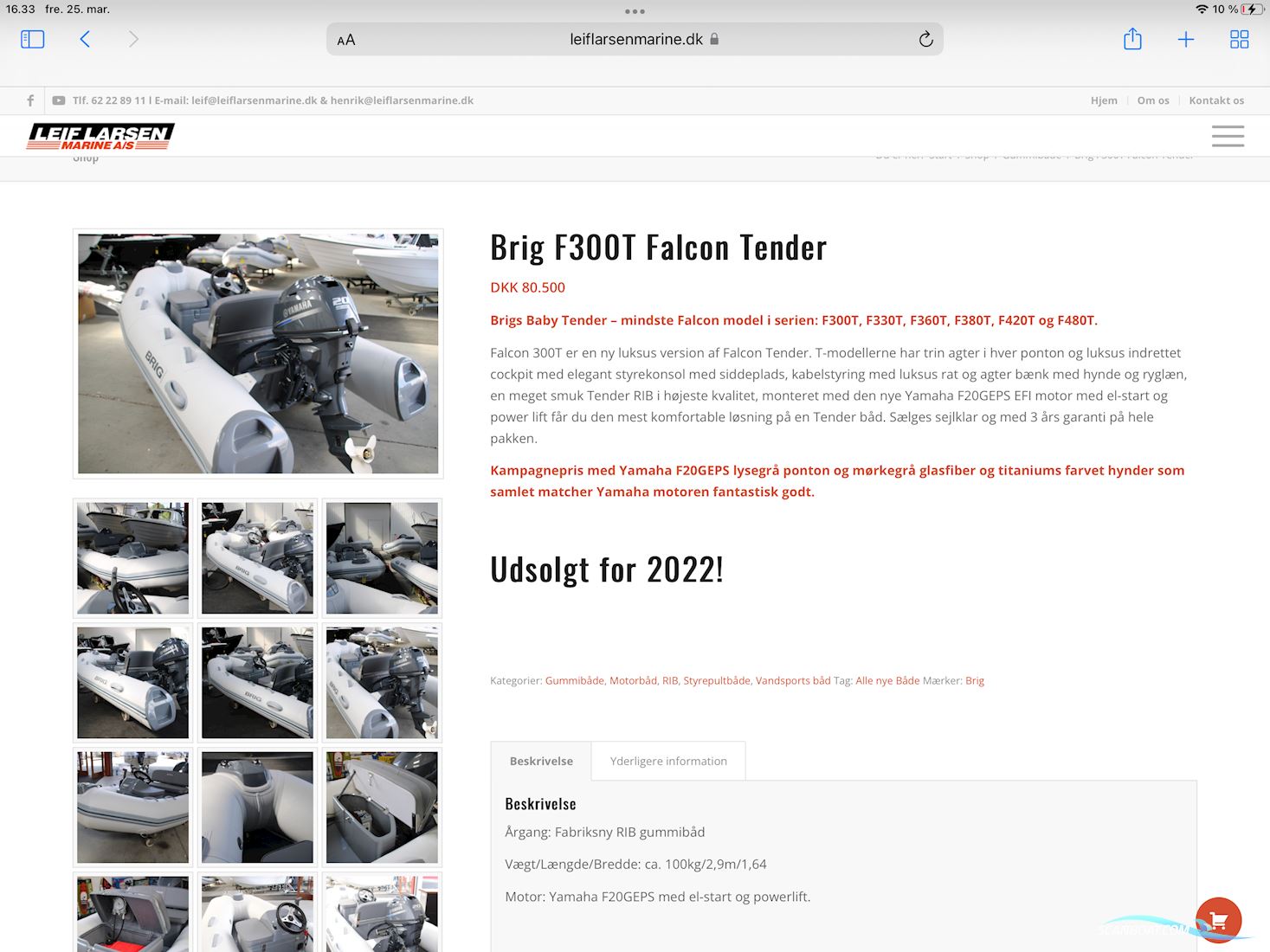The width and height of the screenshot is (1270, 952).
Task: Open the Gummibåde category link
Action: (574, 681)
